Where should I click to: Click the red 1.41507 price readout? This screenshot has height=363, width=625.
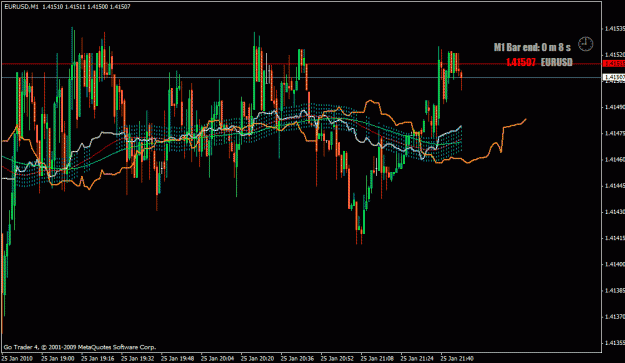(521, 63)
